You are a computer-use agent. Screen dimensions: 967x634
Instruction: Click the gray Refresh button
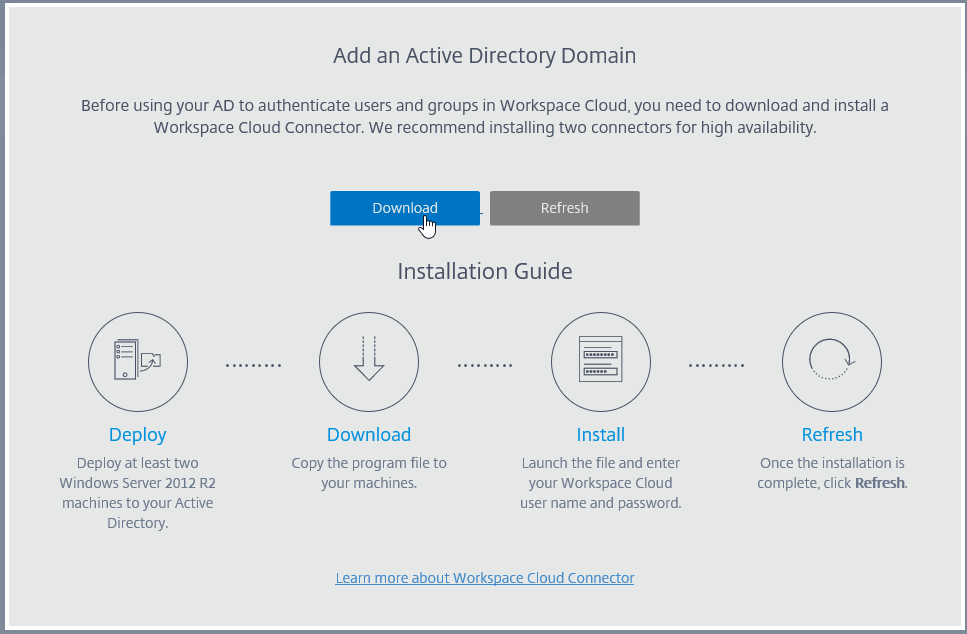[x=564, y=208]
